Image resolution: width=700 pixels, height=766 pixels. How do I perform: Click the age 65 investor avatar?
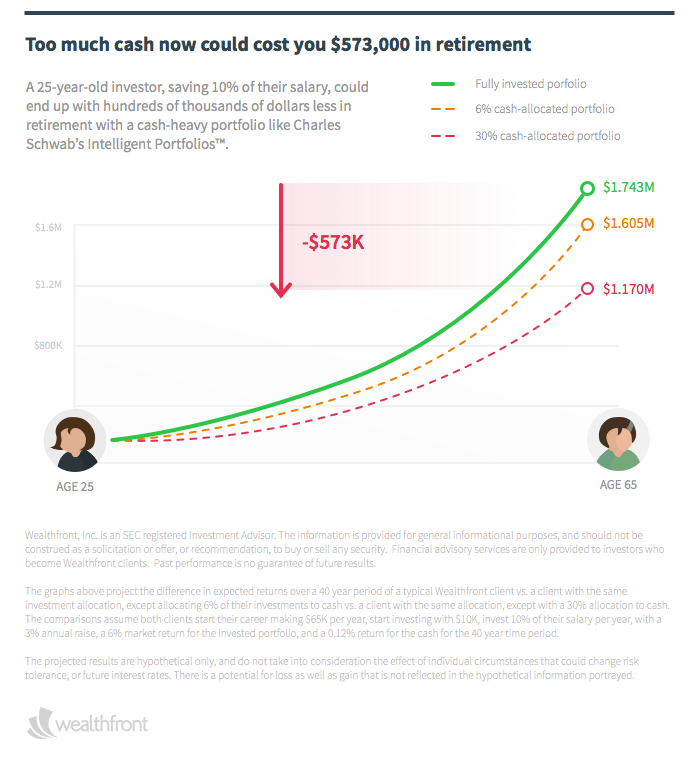tap(618, 440)
